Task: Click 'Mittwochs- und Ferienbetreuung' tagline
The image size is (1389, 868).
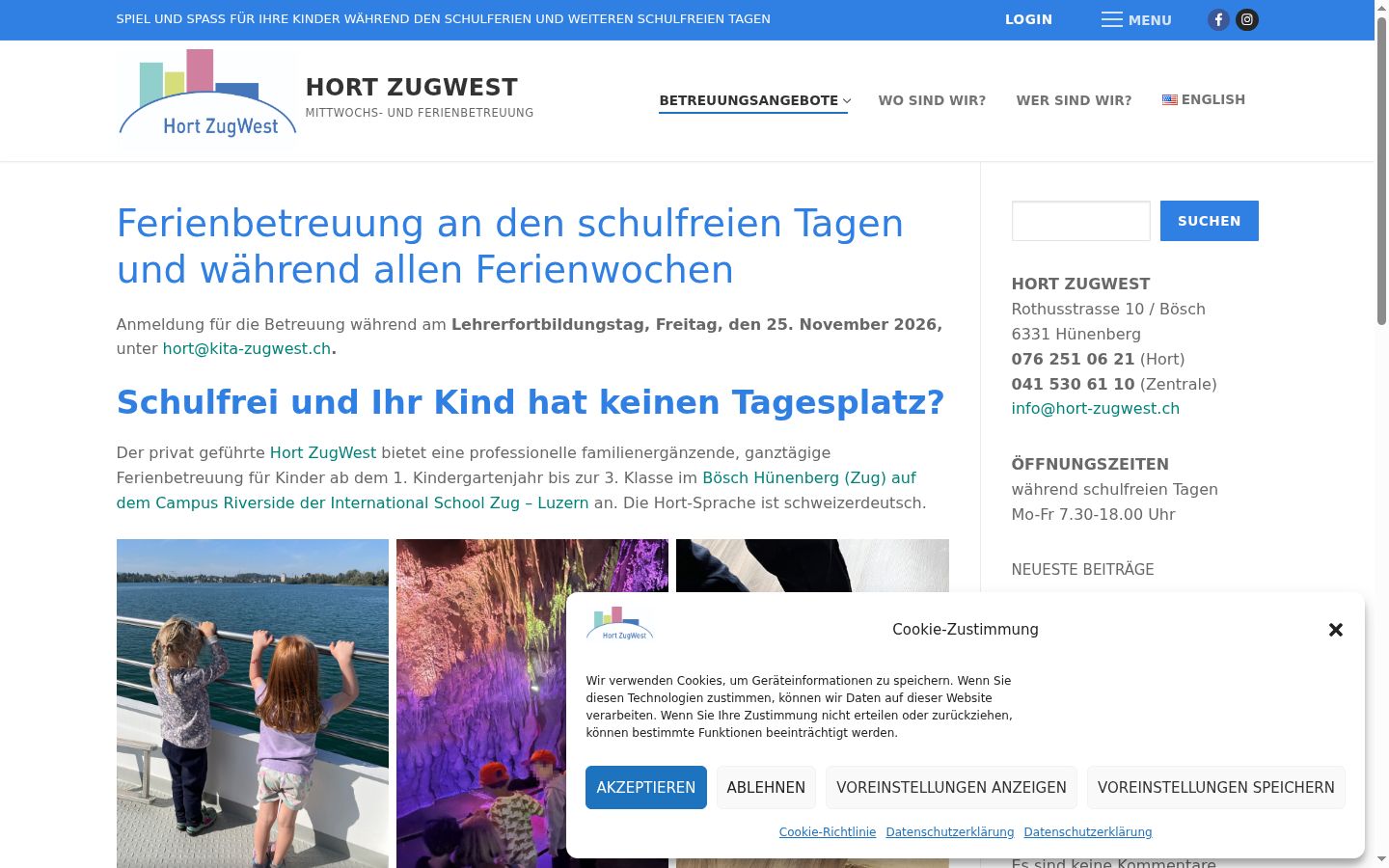Action: pyautogui.click(x=420, y=113)
